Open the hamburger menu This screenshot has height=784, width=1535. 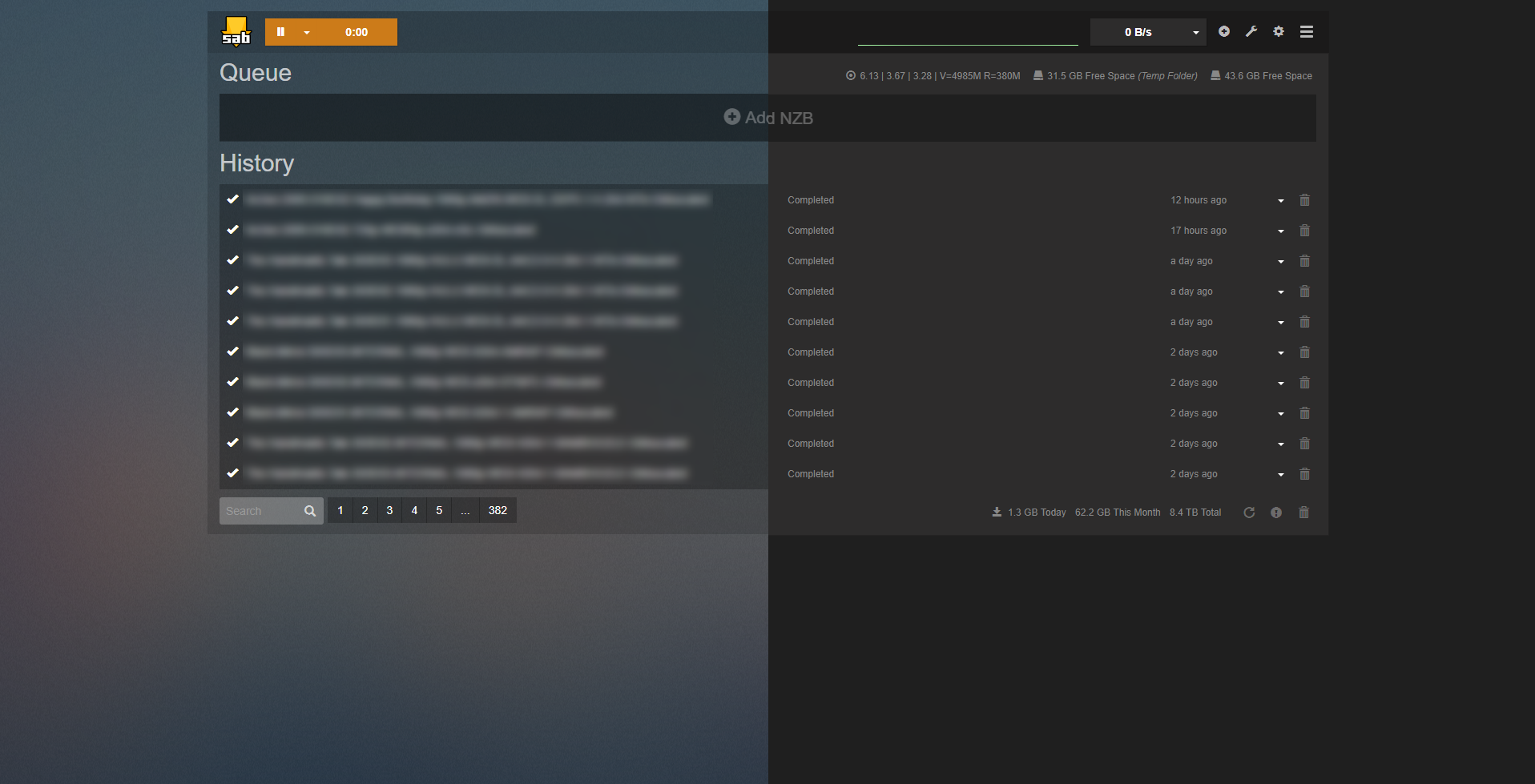point(1307,32)
